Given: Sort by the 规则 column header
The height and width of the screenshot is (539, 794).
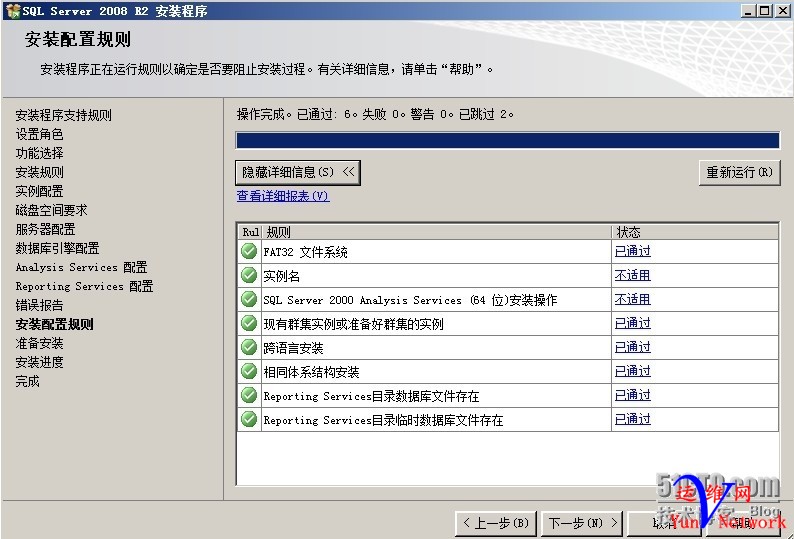Looking at the screenshot, I should coord(436,232).
